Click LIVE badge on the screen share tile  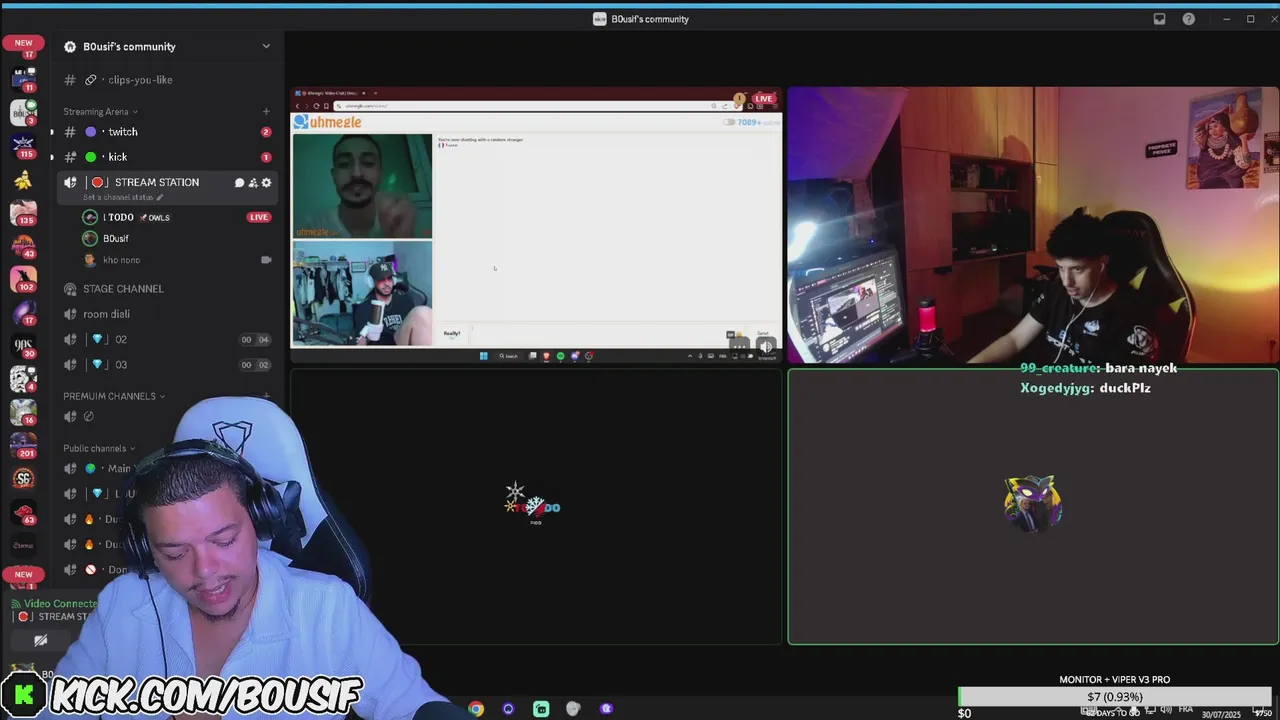click(x=764, y=99)
